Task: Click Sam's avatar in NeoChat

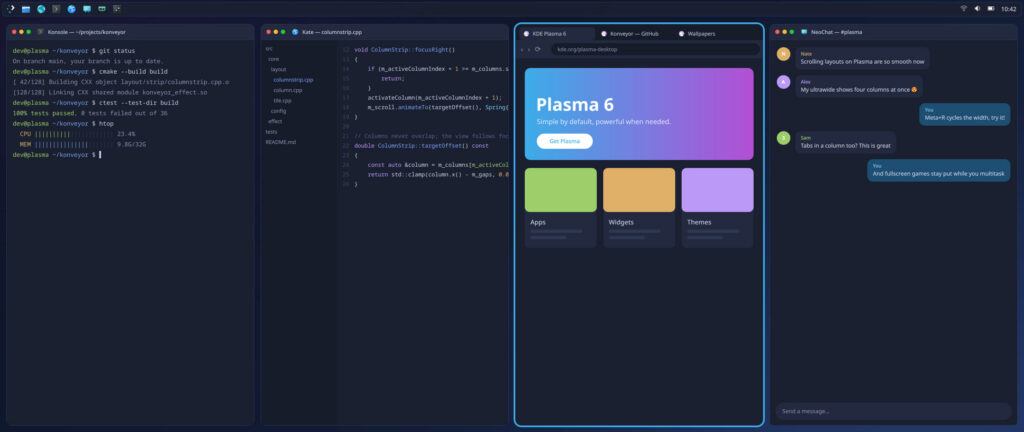Action: (x=784, y=138)
